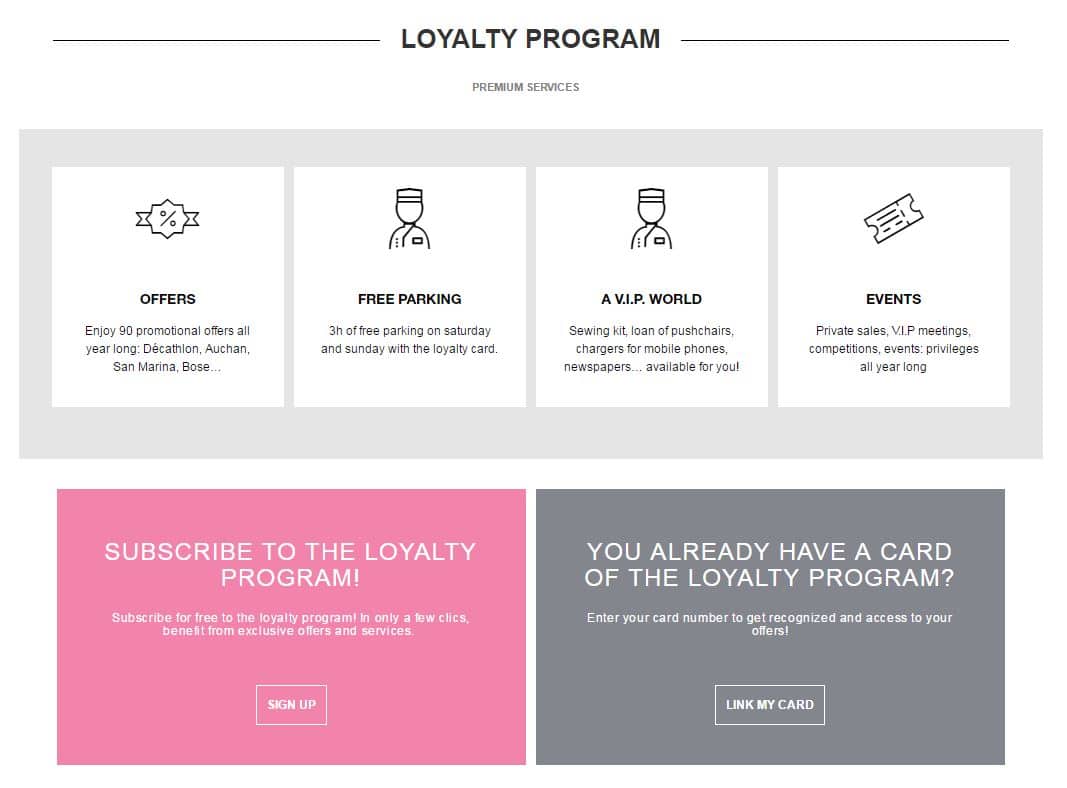The height and width of the screenshot is (788, 1067).
Task: Click the 3h free parking description text
Action: [x=409, y=340]
